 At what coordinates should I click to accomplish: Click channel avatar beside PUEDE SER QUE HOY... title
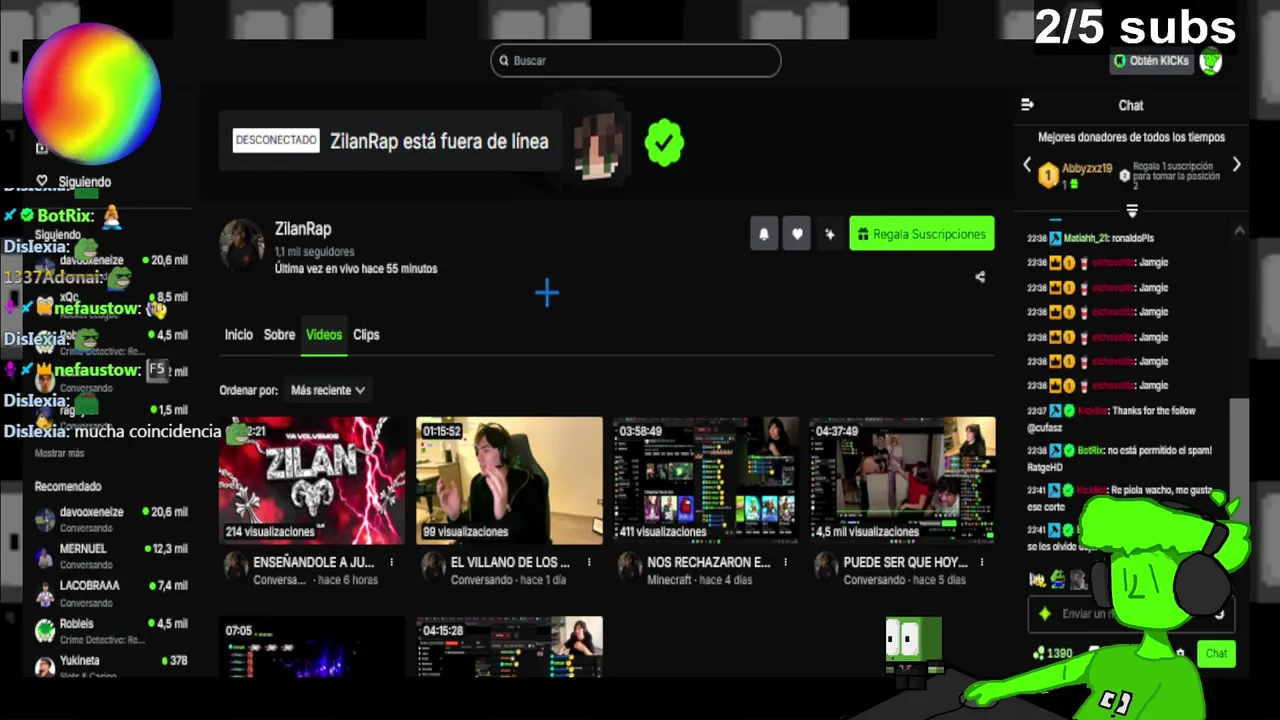(826, 566)
